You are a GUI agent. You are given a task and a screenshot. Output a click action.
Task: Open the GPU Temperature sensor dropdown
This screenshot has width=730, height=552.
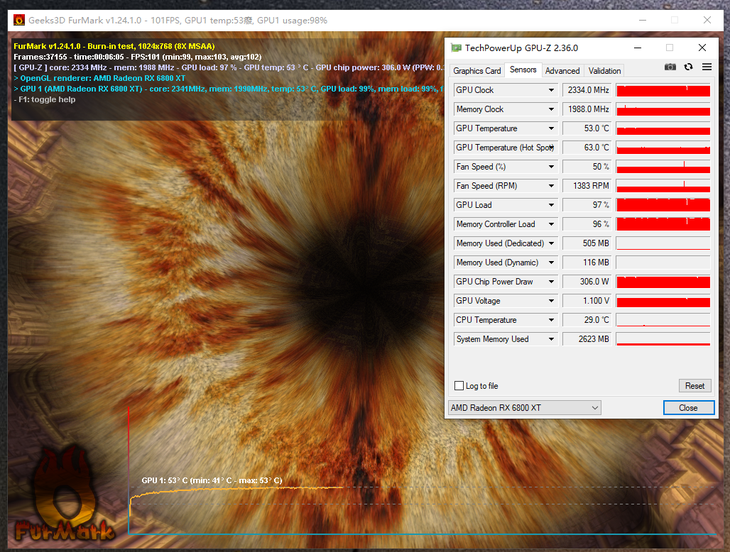coord(551,128)
